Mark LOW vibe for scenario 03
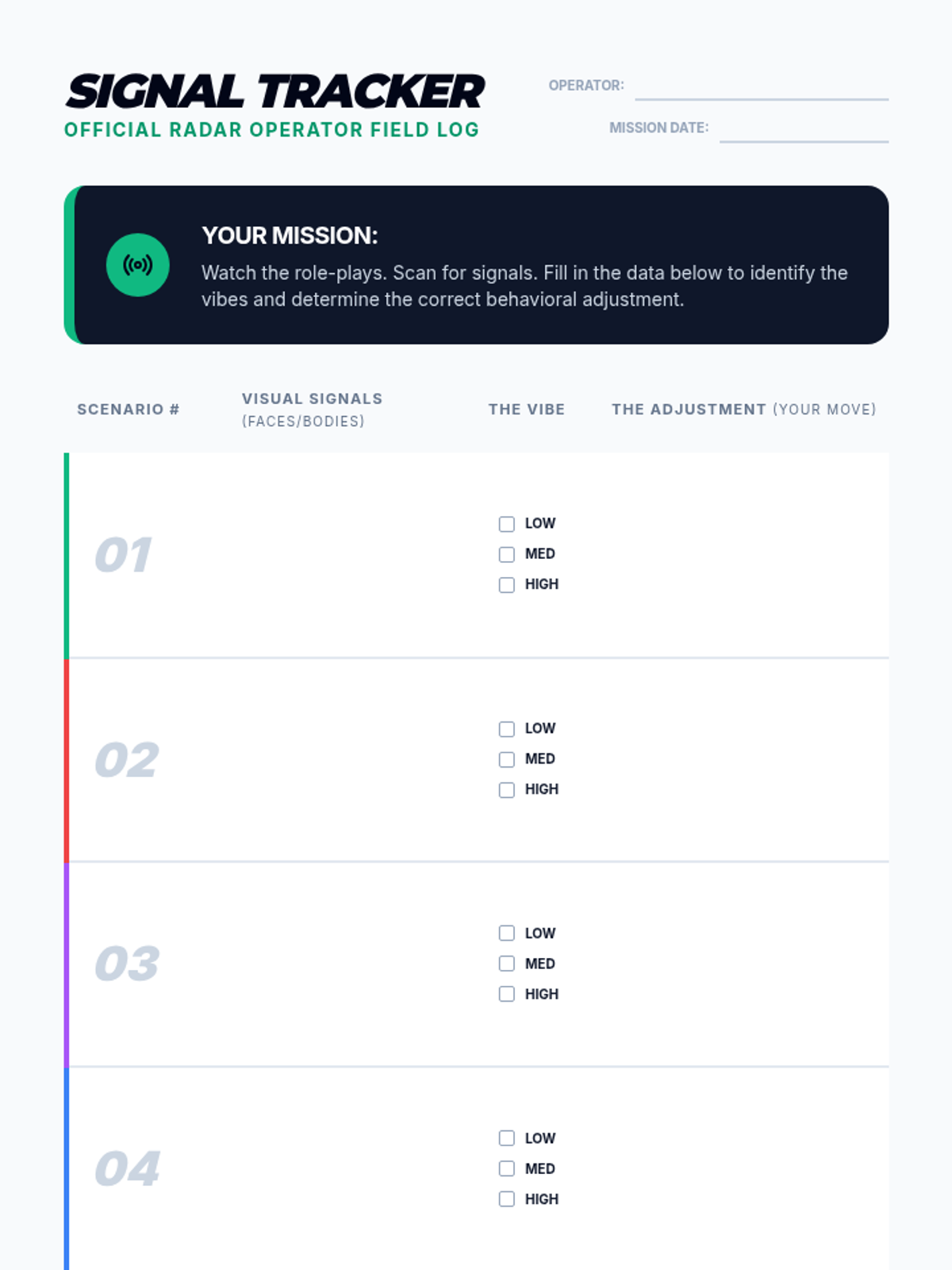 coord(507,933)
